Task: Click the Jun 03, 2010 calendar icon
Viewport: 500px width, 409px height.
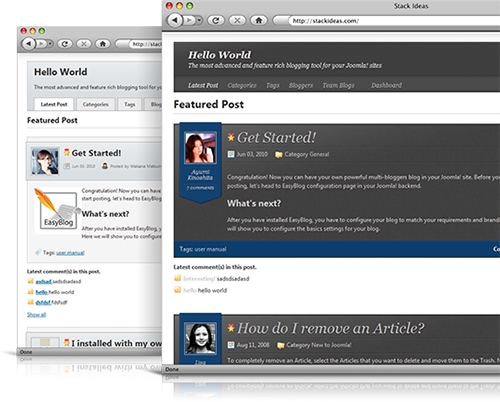Action: (x=231, y=154)
